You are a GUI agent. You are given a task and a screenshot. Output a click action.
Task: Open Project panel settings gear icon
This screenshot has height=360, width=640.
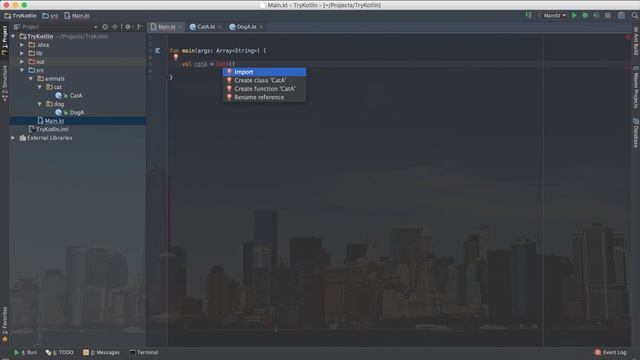tap(128, 27)
